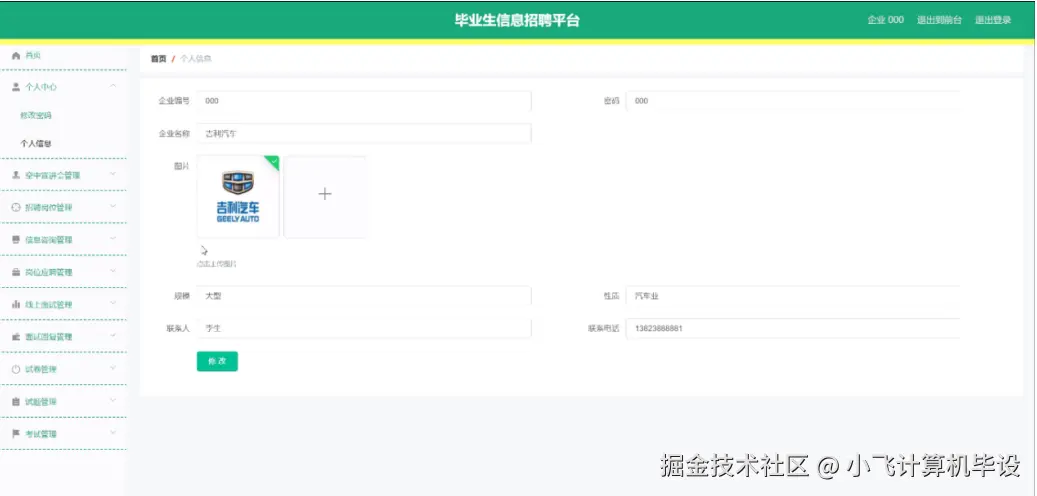Click the icon next to 试题管理

pyautogui.click(x=16, y=402)
